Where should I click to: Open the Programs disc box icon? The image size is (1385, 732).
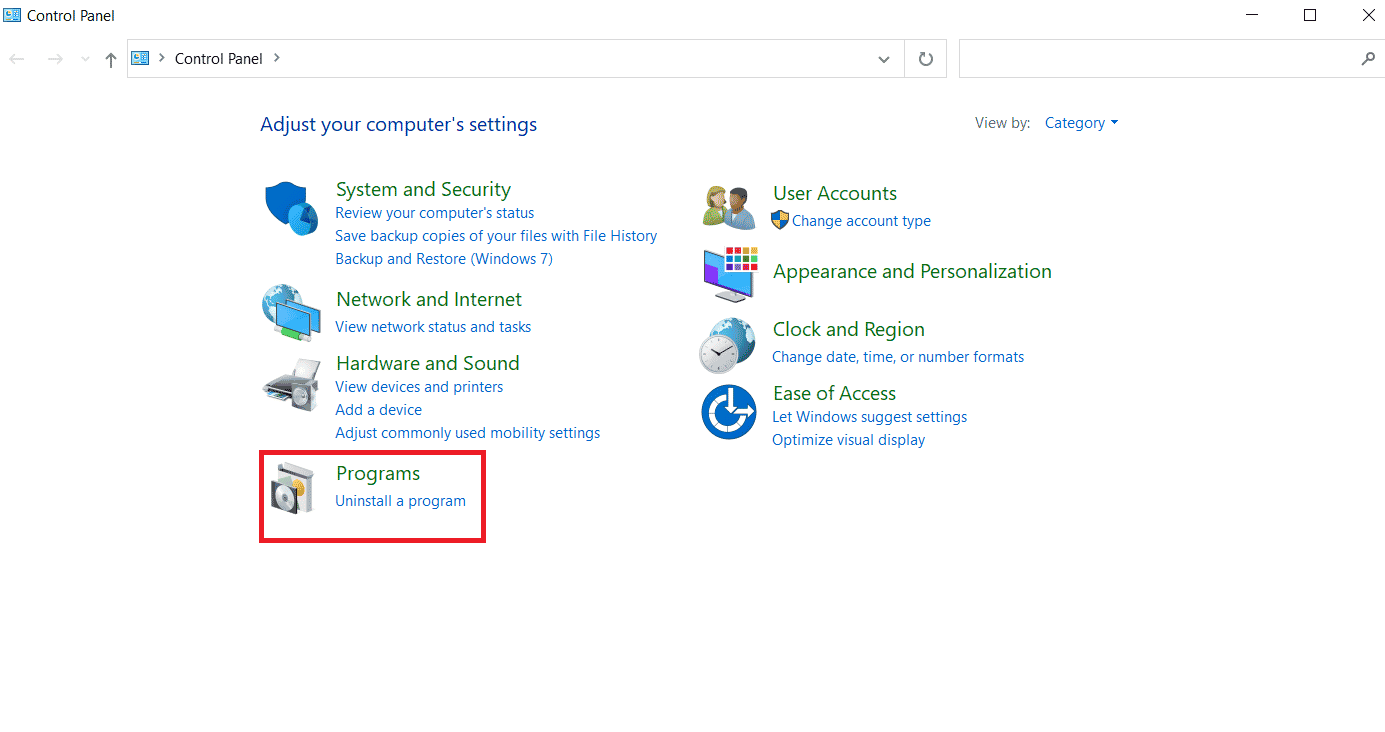tap(293, 490)
